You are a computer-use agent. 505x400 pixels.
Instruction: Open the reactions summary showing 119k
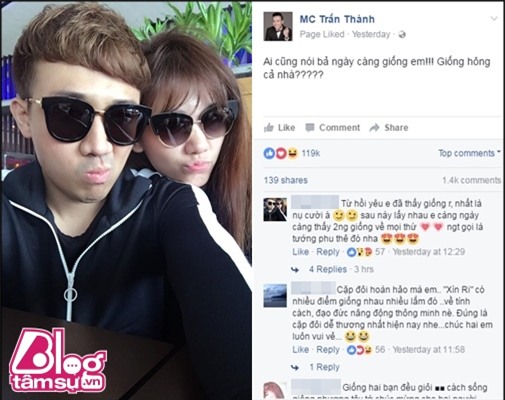point(292,153)
